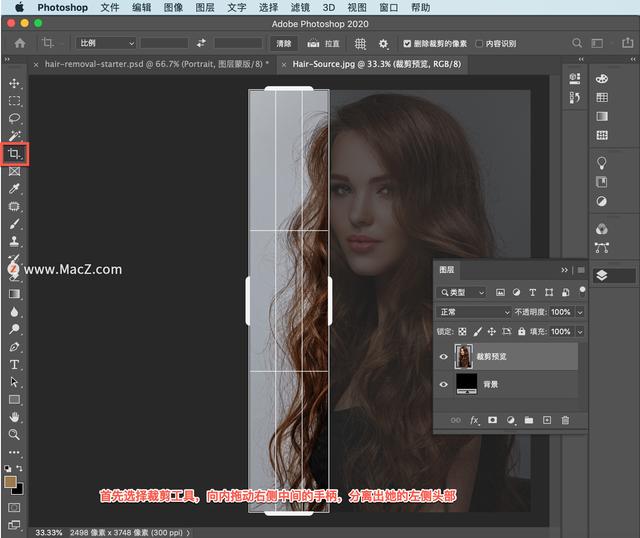
Task: Hide the 裁剪预览 layer
Action: tap(444, 356)
